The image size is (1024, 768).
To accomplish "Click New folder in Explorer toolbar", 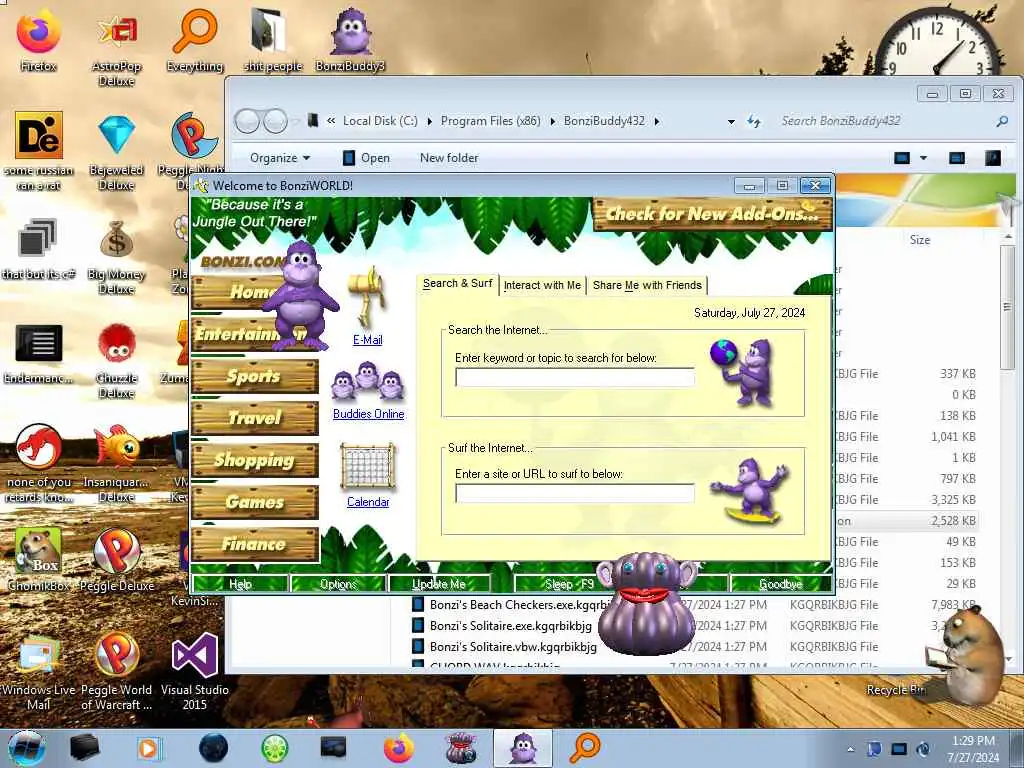I will pos(449,158).
